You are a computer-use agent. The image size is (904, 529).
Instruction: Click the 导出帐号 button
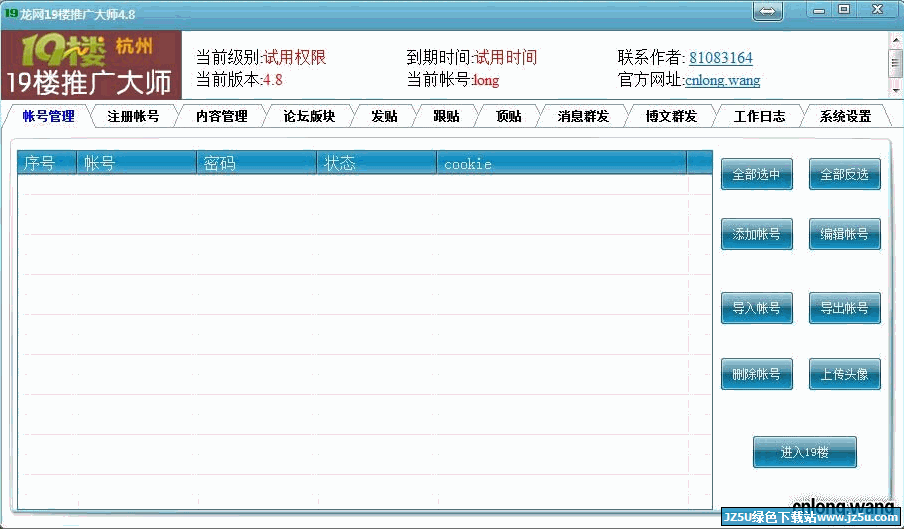coord(845,308)
